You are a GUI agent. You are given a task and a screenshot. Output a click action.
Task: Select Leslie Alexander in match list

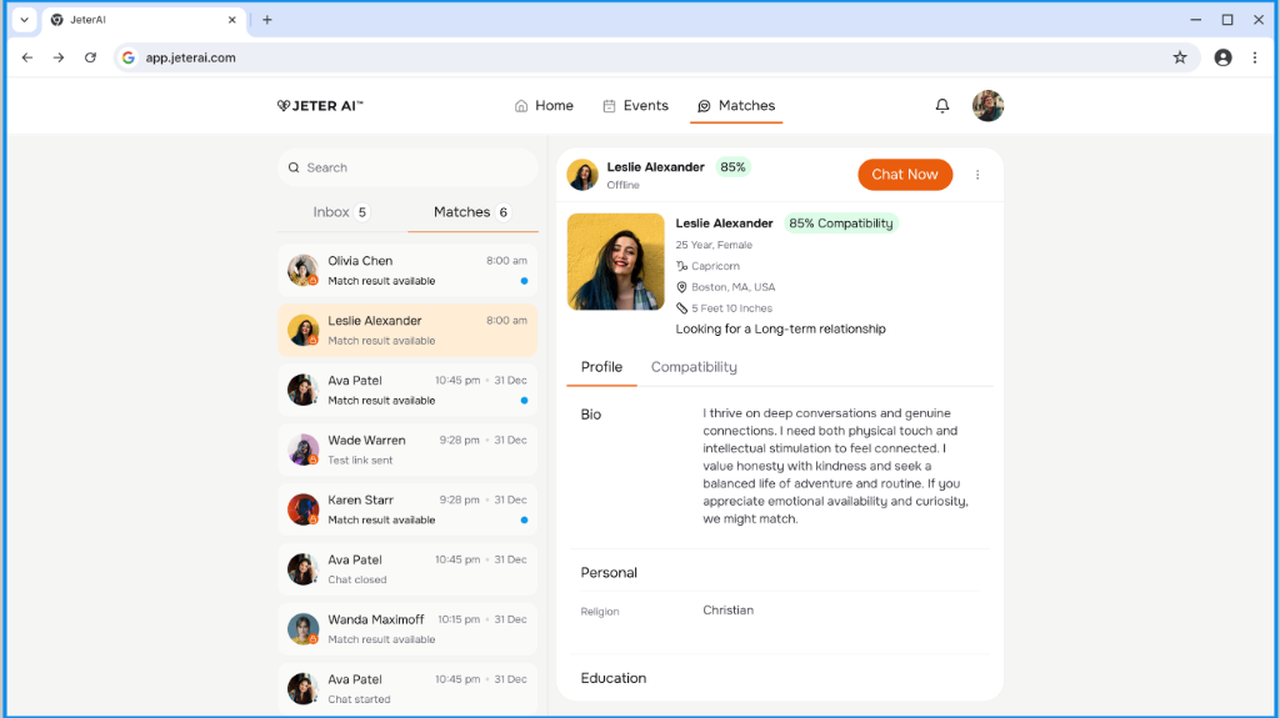(x=408, y=330)
